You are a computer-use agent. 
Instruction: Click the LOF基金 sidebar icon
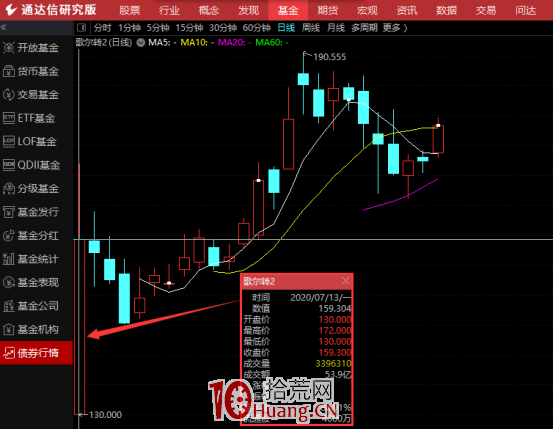[8, 141]
